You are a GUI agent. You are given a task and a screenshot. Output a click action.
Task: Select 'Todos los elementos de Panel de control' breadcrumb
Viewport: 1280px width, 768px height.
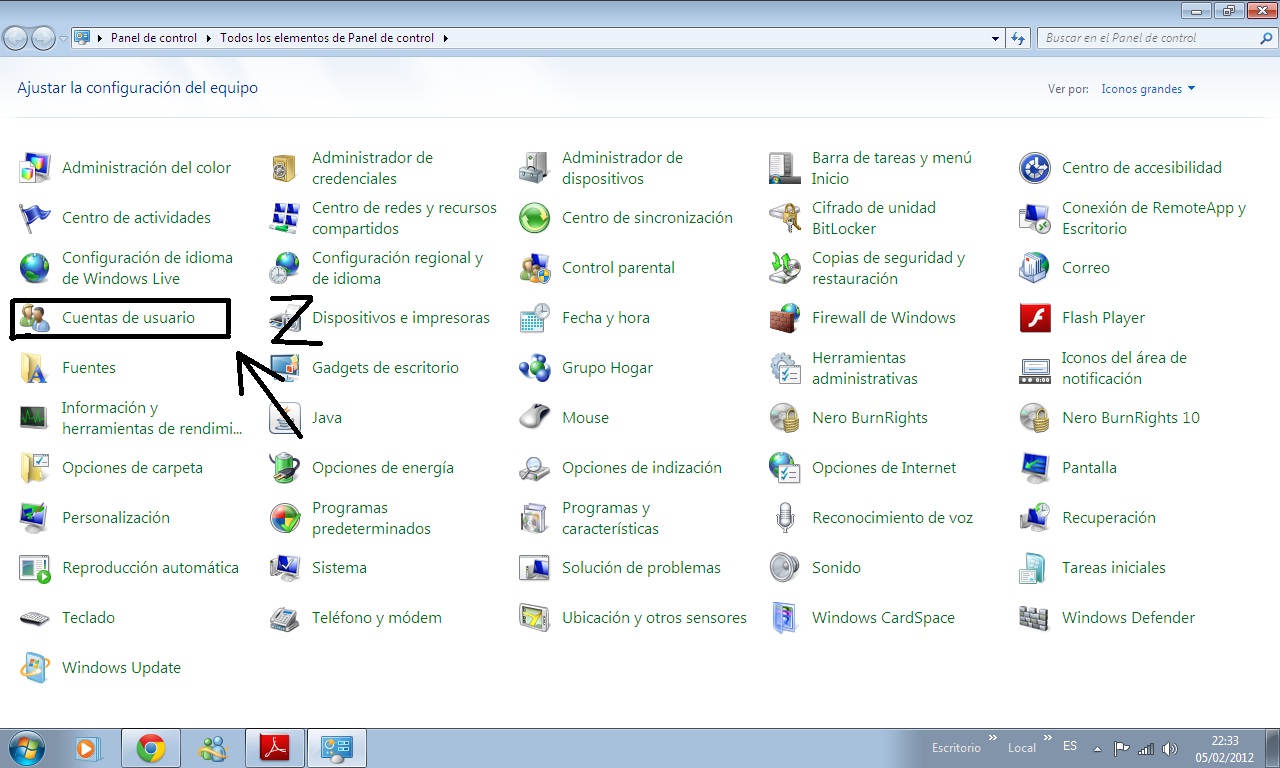click(327, 38)
